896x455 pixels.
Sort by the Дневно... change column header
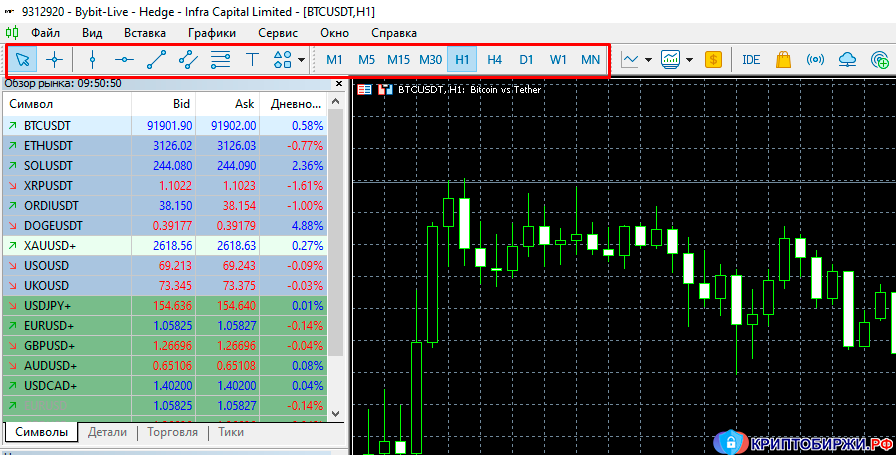click(x=293, y=104)
